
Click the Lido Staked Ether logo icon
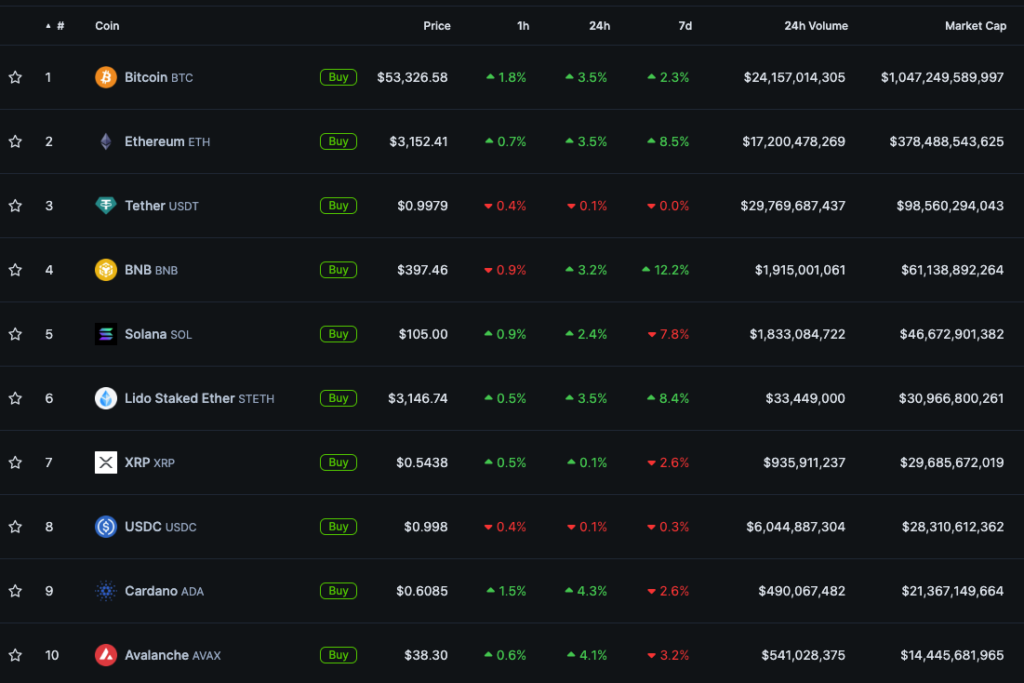coord(106,398)
